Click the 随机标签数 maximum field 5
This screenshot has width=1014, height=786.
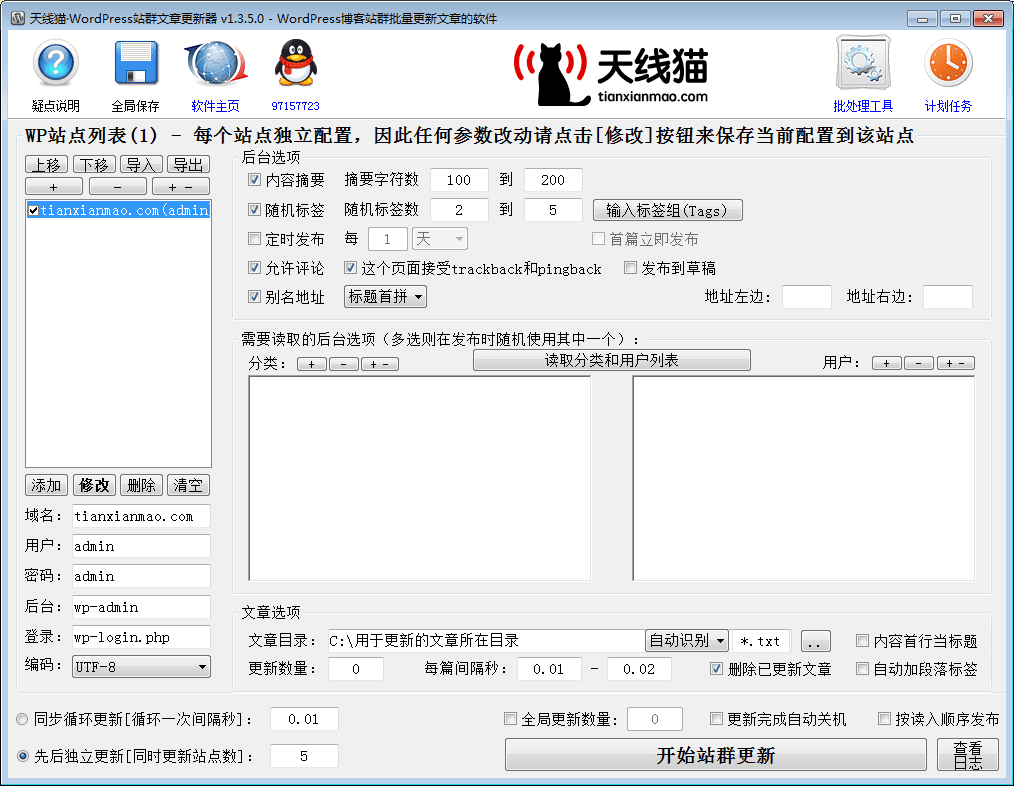click(553, 210)
